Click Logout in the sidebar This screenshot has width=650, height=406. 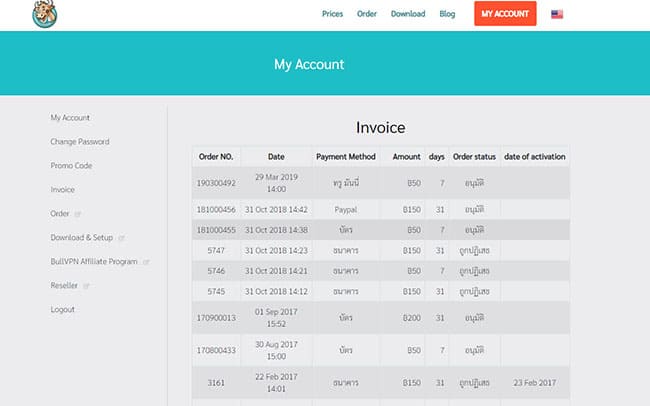[x=63, y=310]
